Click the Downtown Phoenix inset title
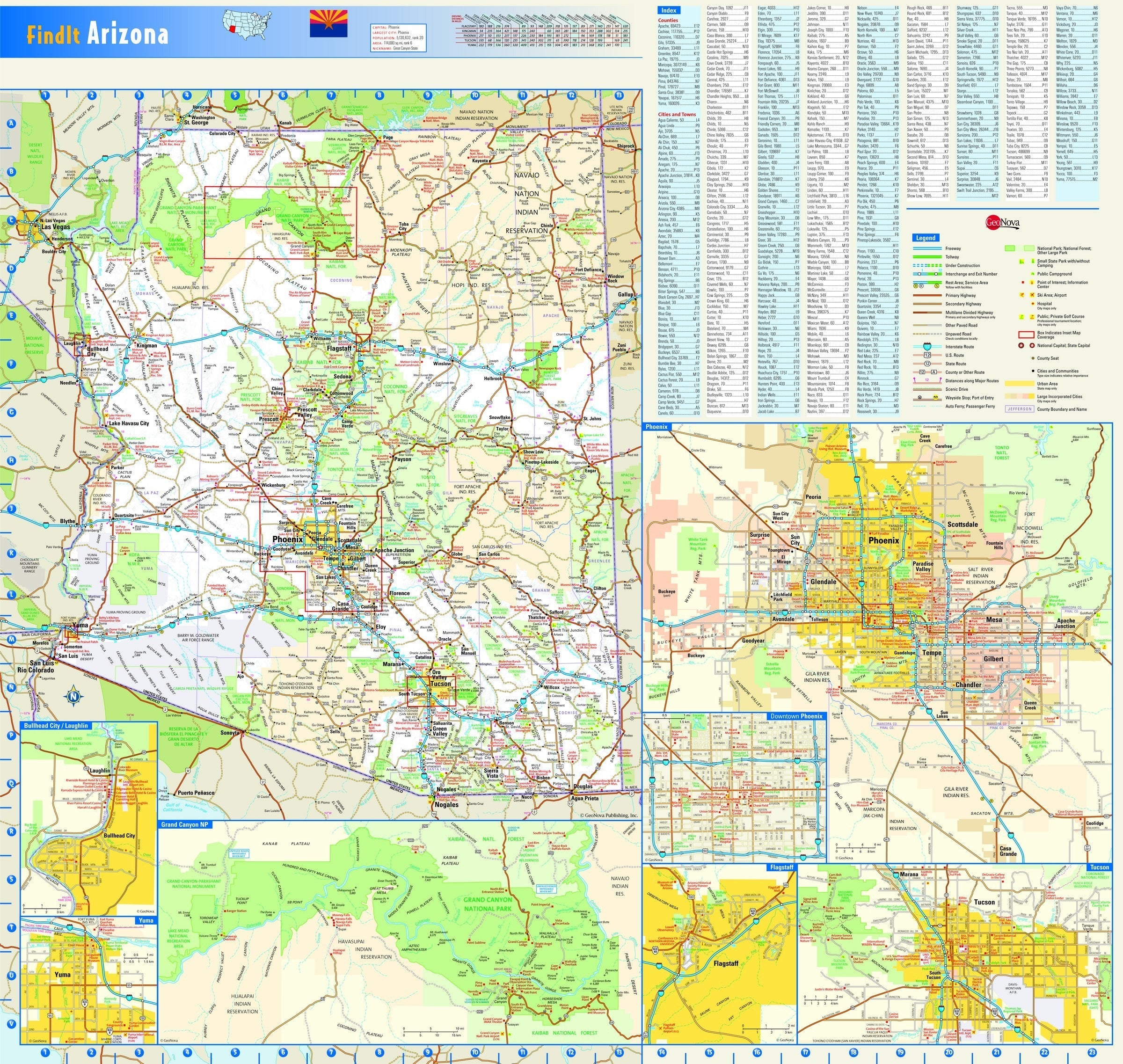Viewport: 1123px width, 1064px height. pyautogui.click(x=796, y=716)
